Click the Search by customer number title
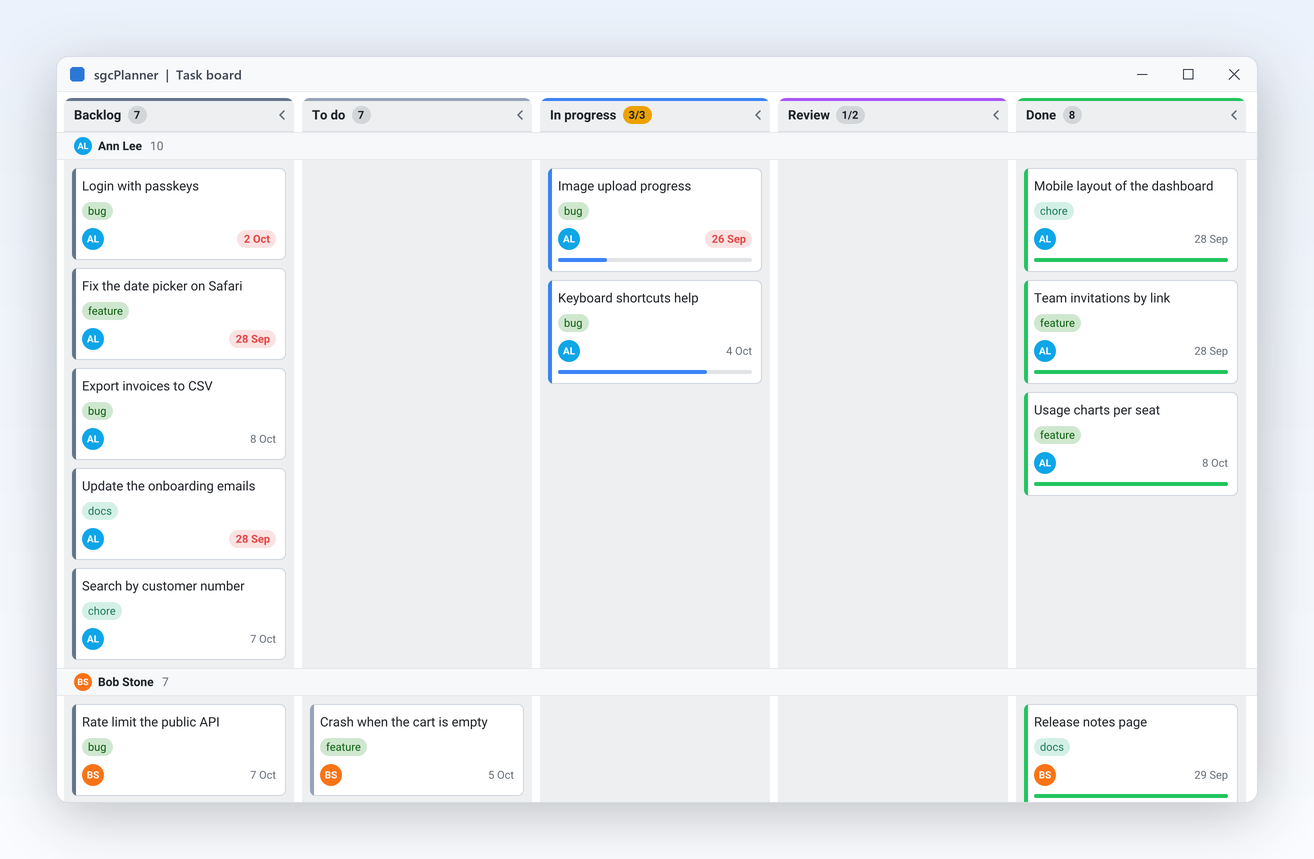Image resolution: width=1314 pixels, height=859 pixels. pos(163,586)
